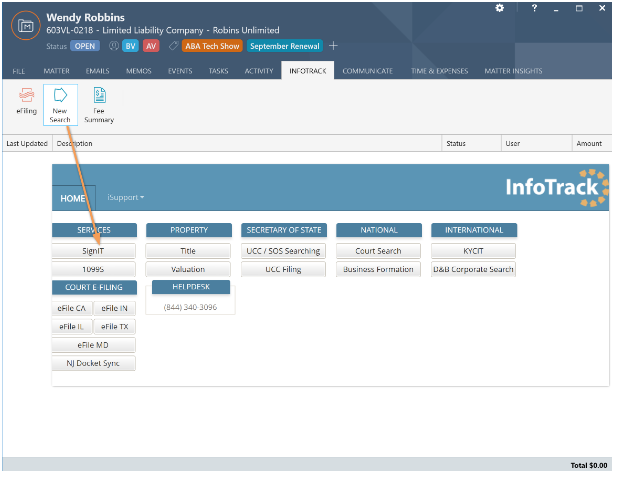Click the eFile CA button
The height and width of the screenshot is (478, 619).
pos(72,308)
